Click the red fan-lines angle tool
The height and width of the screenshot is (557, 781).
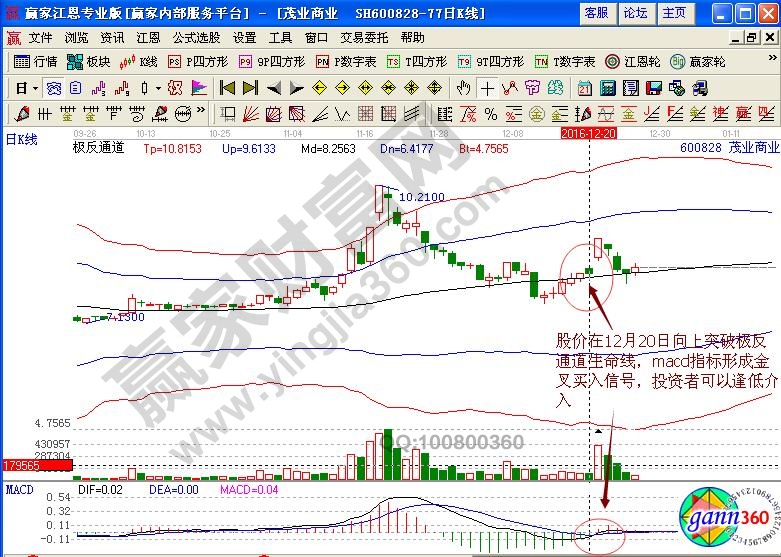click(x=251, y=114)
